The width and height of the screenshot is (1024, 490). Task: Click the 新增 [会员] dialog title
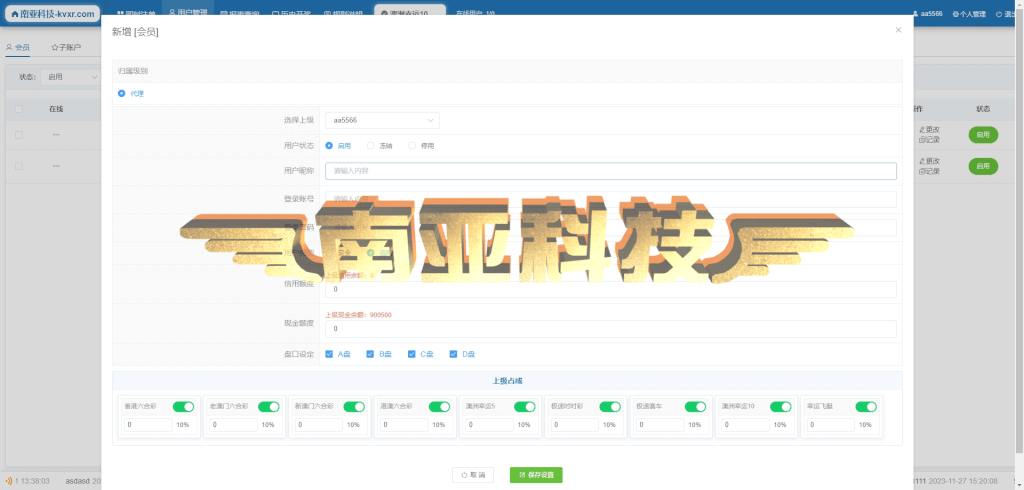135,31
